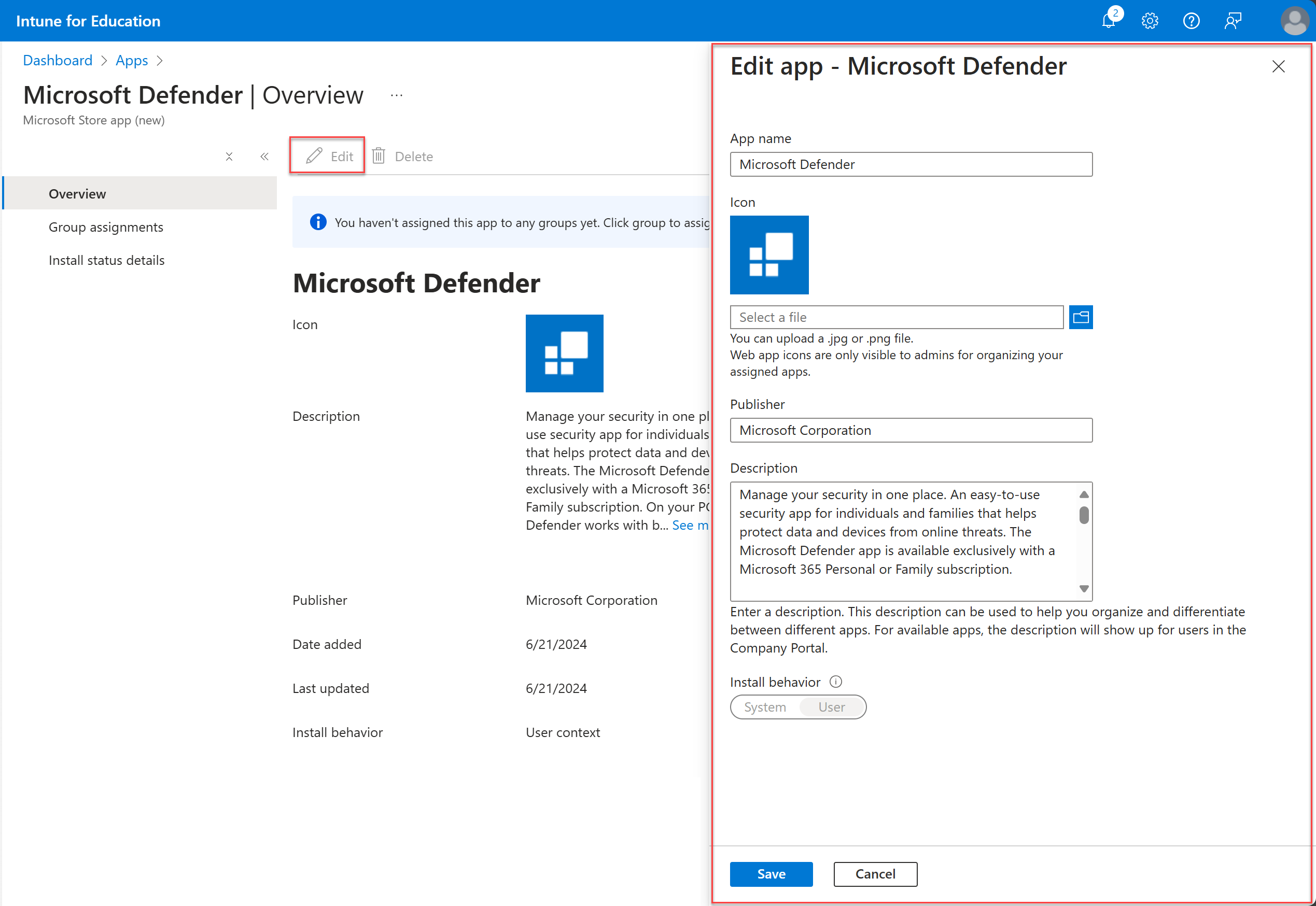Click the Overview tab in left sidebar
Screen dimensions: 1316x906
tap(78, 194)
